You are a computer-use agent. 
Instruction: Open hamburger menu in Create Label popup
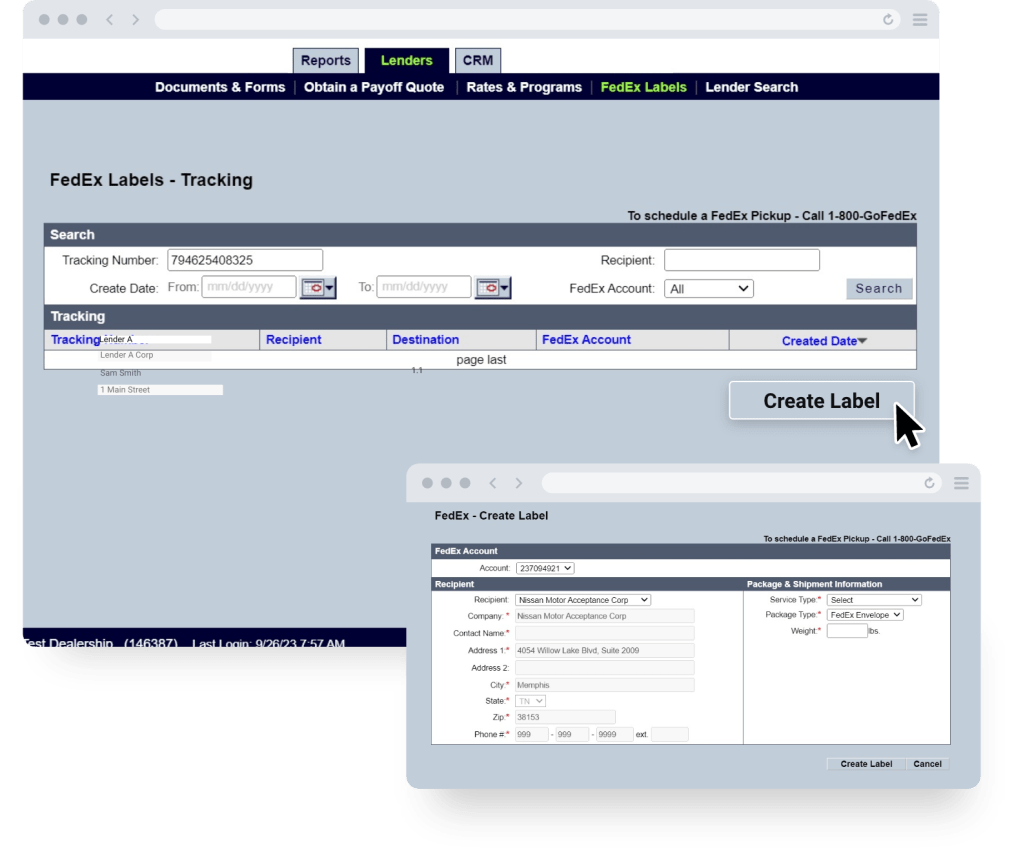pyautogui.click(x=961, y=483)
